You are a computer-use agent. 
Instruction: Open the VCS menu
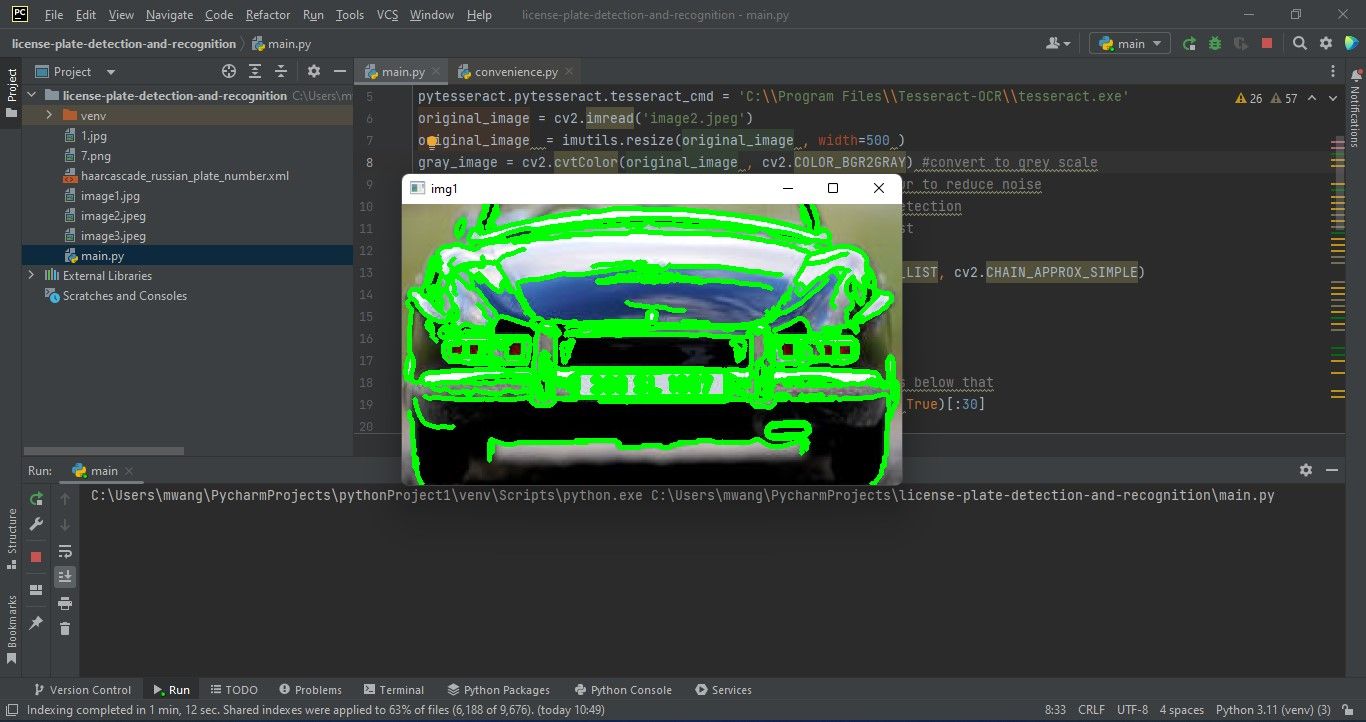coord(386,15)
